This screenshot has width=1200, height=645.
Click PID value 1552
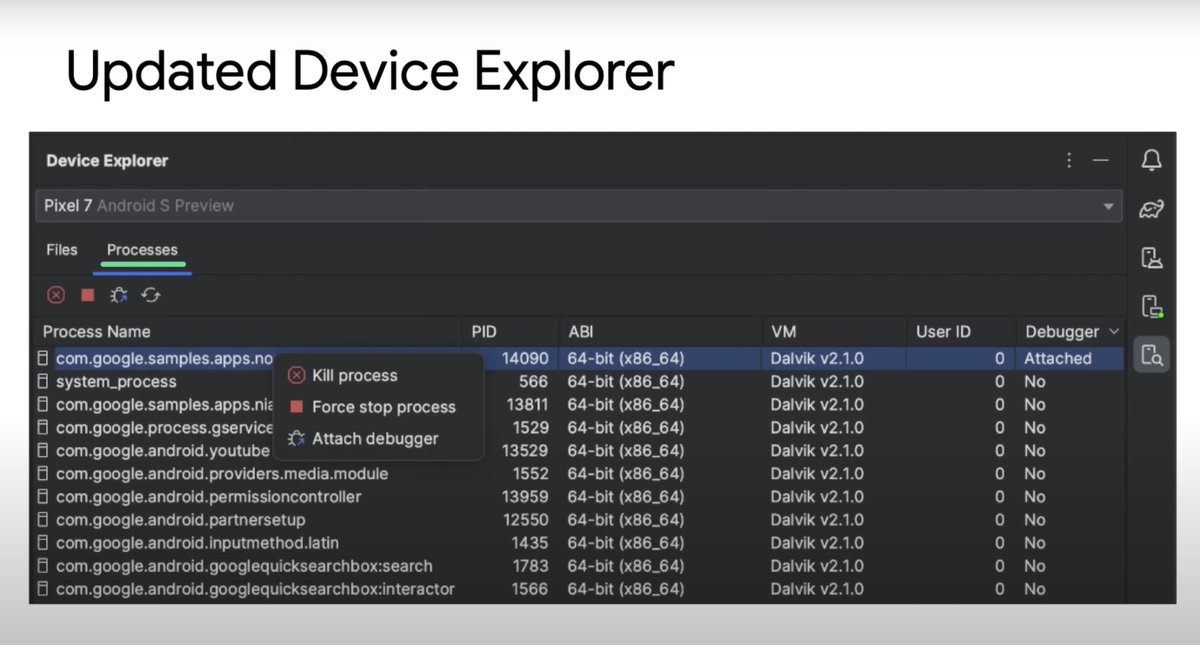[530, 473]
